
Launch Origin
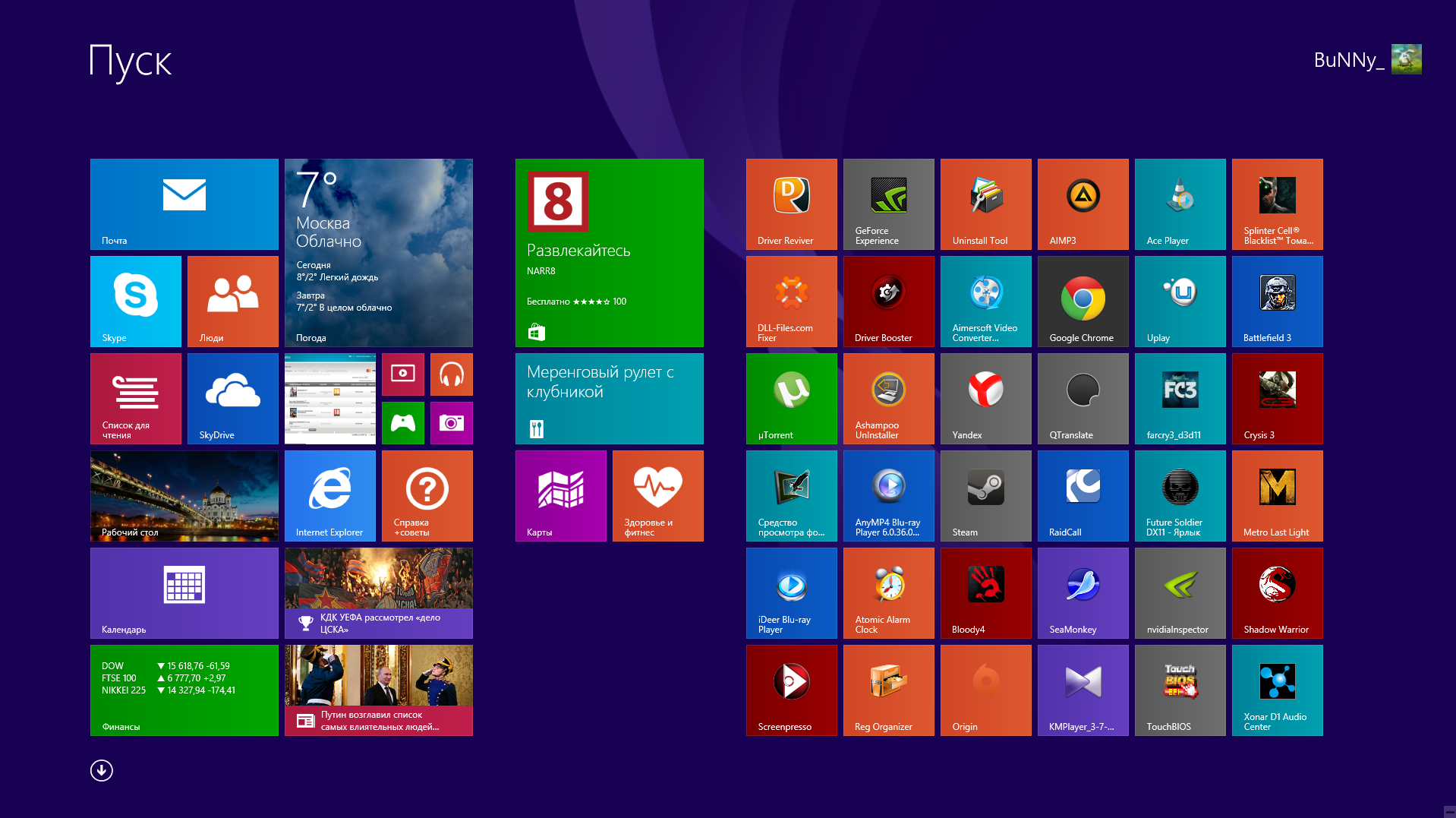coord(986,690)
